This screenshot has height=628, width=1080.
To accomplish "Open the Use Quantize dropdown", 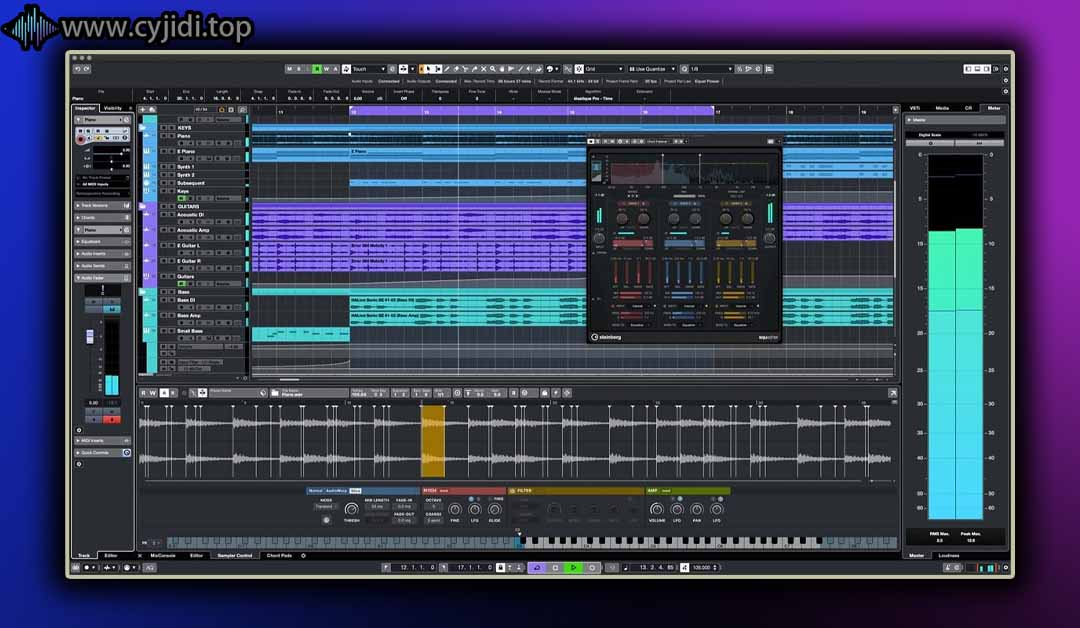I will pyautogui.click(x=652, y=69).
